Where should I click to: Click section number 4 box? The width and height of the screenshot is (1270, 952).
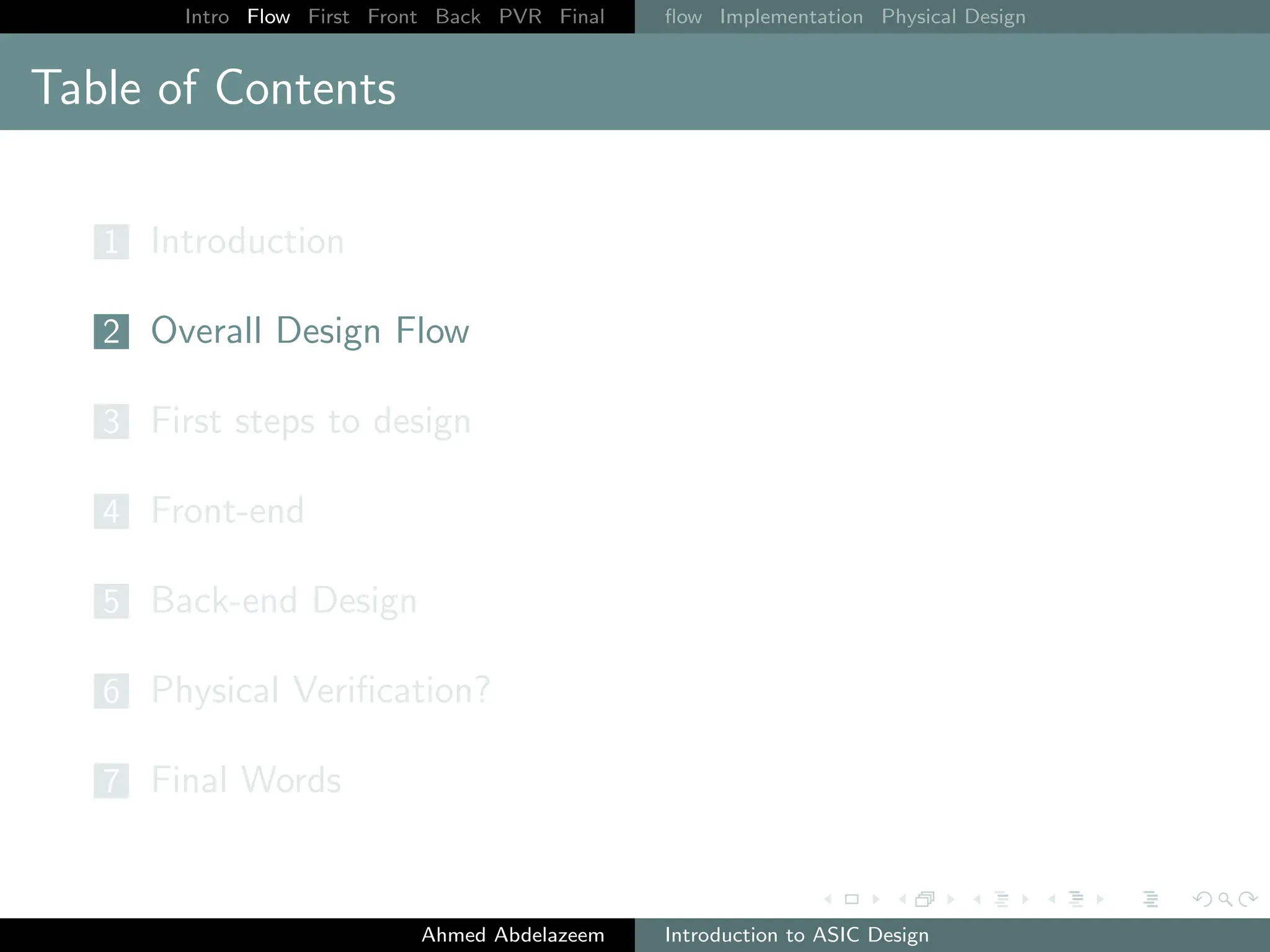coord(112,511)
